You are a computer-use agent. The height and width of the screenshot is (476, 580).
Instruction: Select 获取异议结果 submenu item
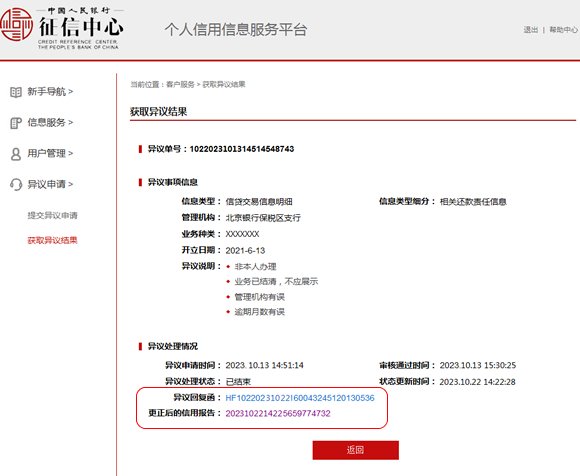[53, 240]
